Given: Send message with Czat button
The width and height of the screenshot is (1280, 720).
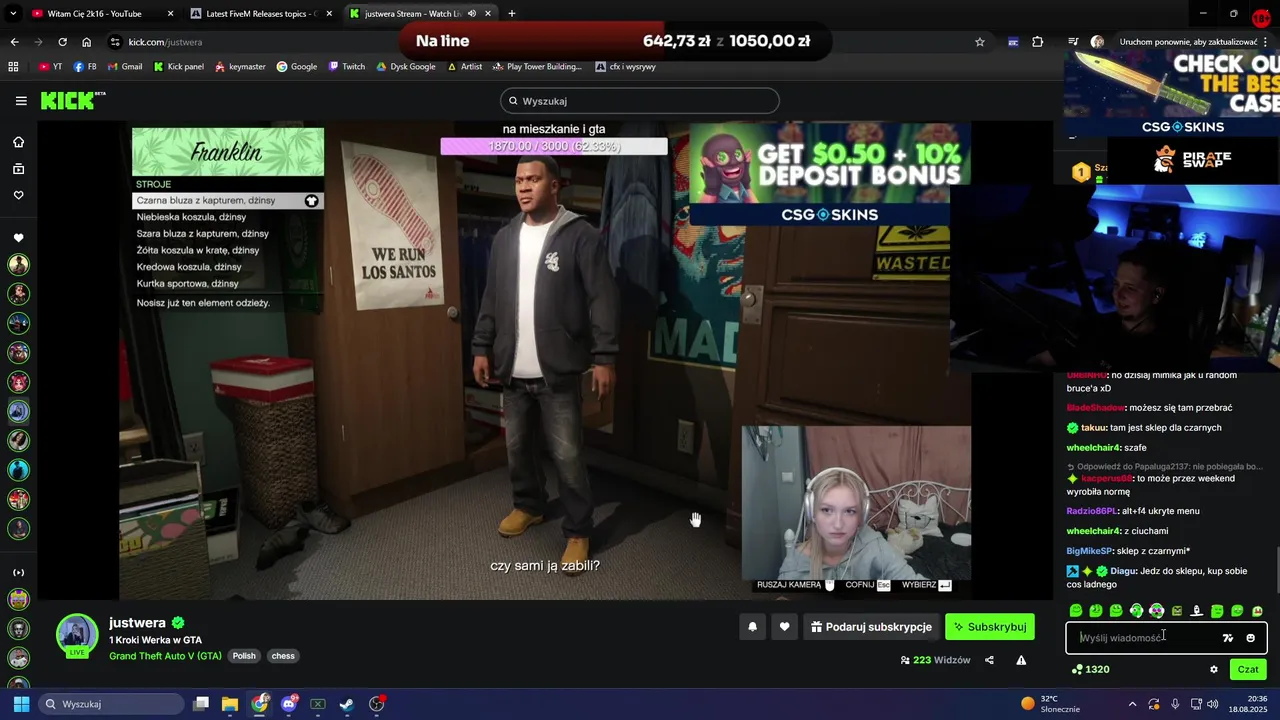Looking at the screenshot, I should [1248, 670].
